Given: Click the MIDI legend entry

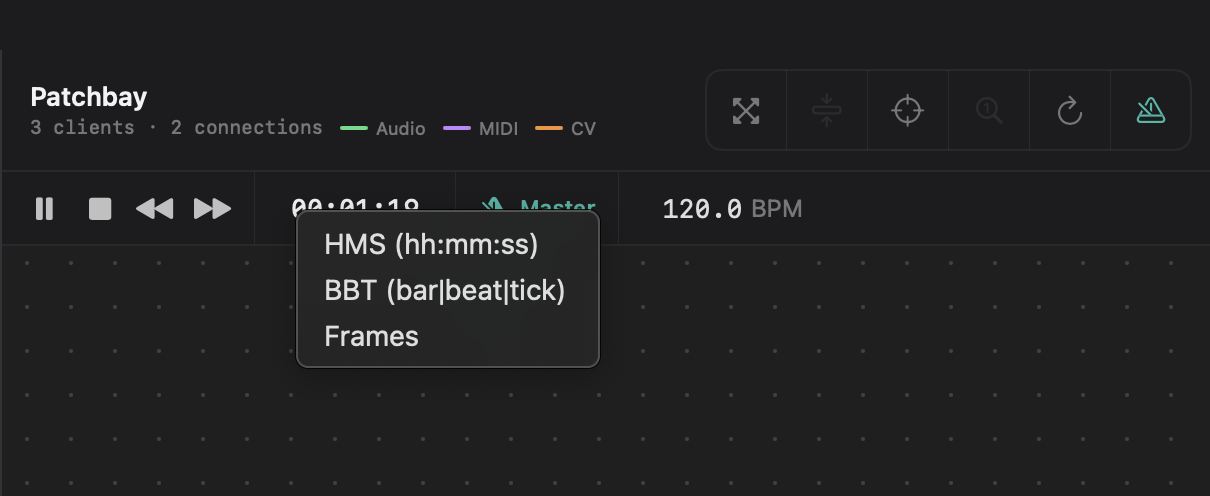Looking at the screenshot, I should (x=481, y=128).
